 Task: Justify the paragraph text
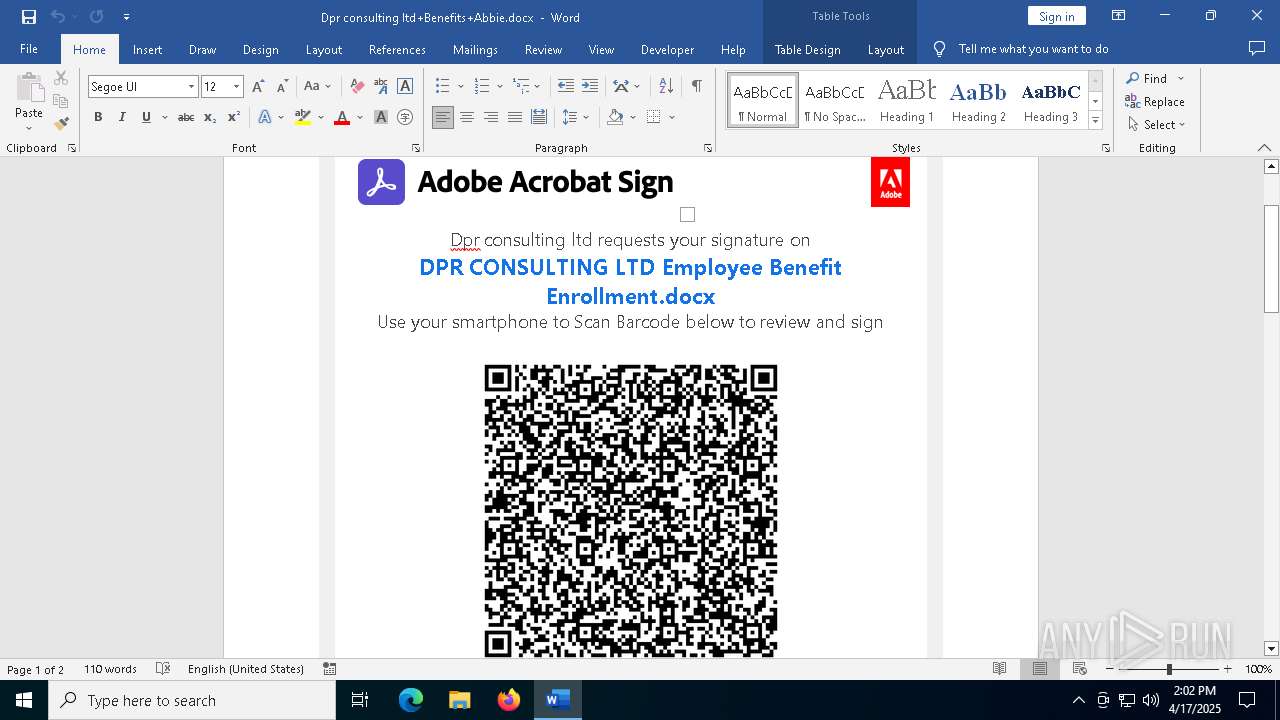pos(515,117)
